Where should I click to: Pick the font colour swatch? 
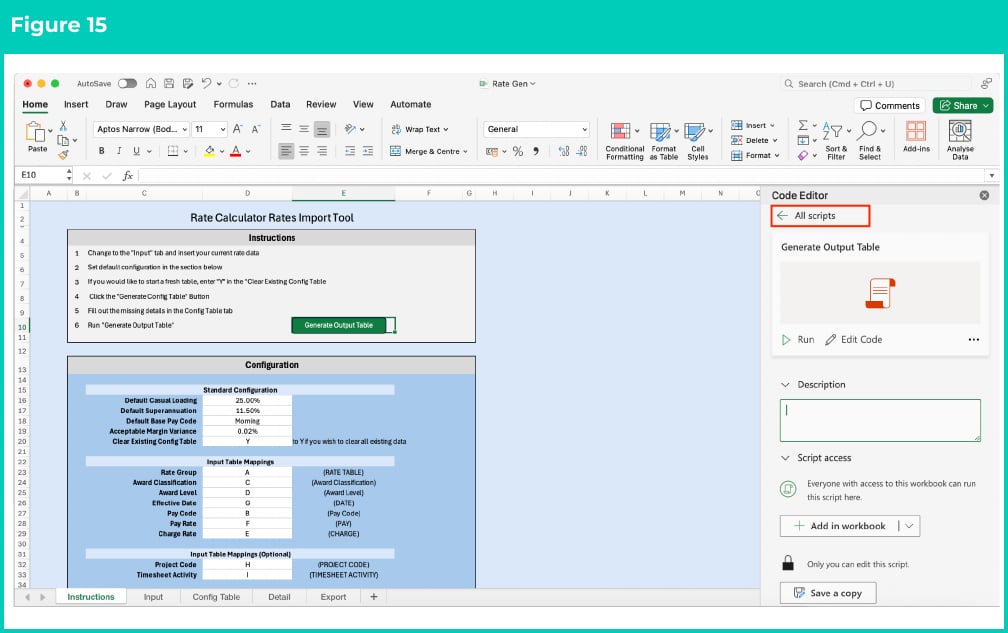(236, 151)
